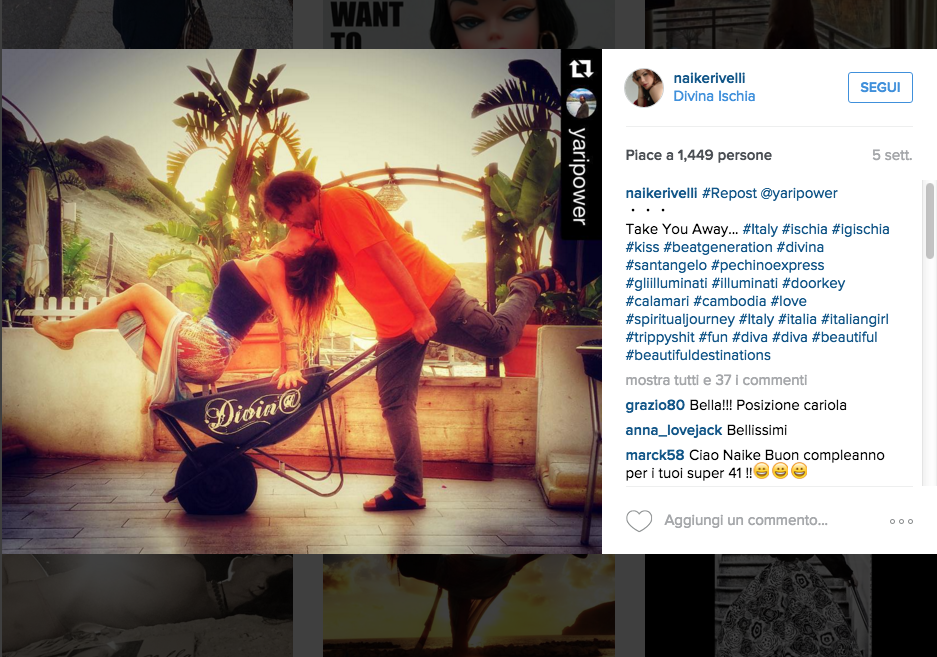Open the #pechinoexpress hashtag
This screenshot has height=657, width=937.
click(767, 265)
